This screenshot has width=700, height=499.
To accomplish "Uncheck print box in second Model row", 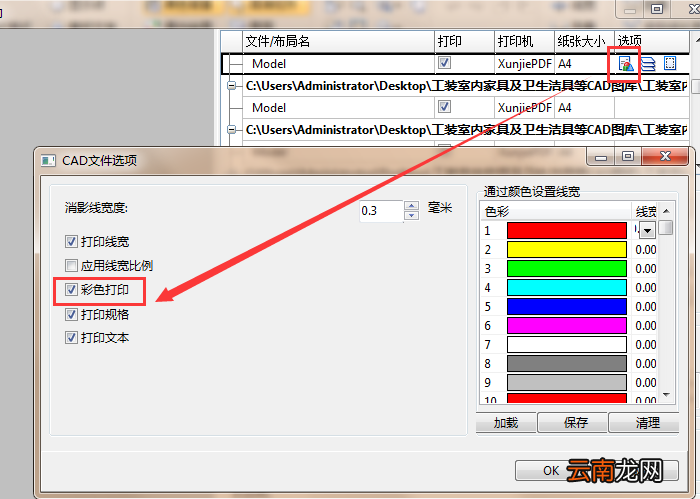I will point(444,107).
